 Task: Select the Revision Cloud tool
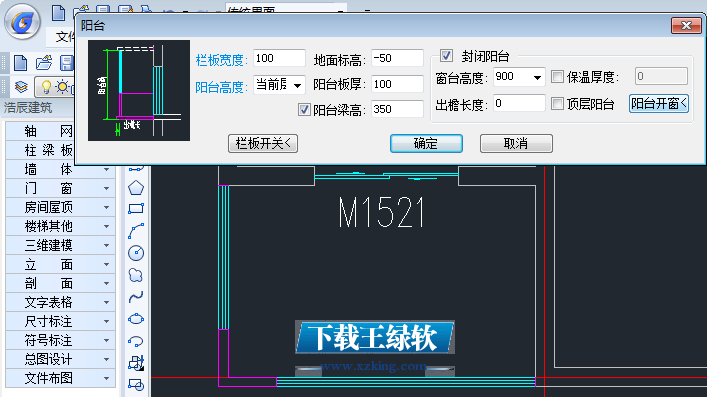coord(136,275)
